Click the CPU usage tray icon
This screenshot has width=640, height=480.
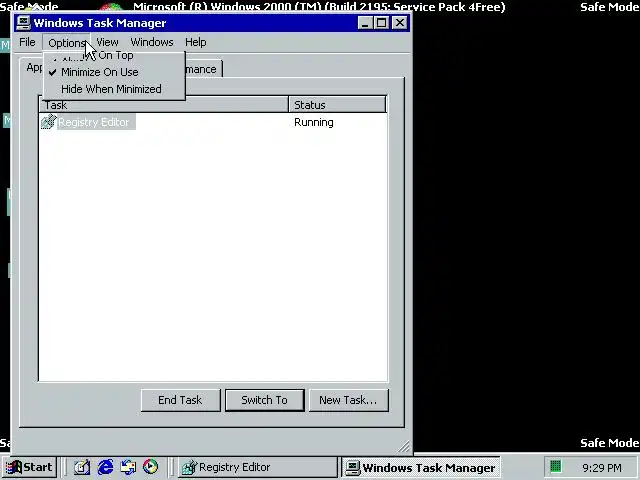[x=556, y=466]
